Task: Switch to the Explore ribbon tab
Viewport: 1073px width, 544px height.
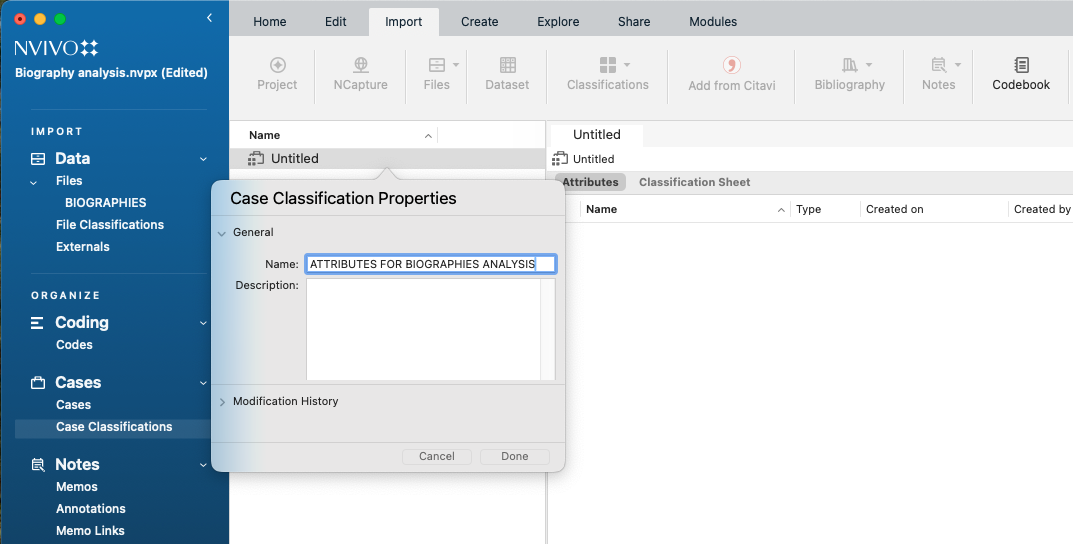Action: pos(558,21)
